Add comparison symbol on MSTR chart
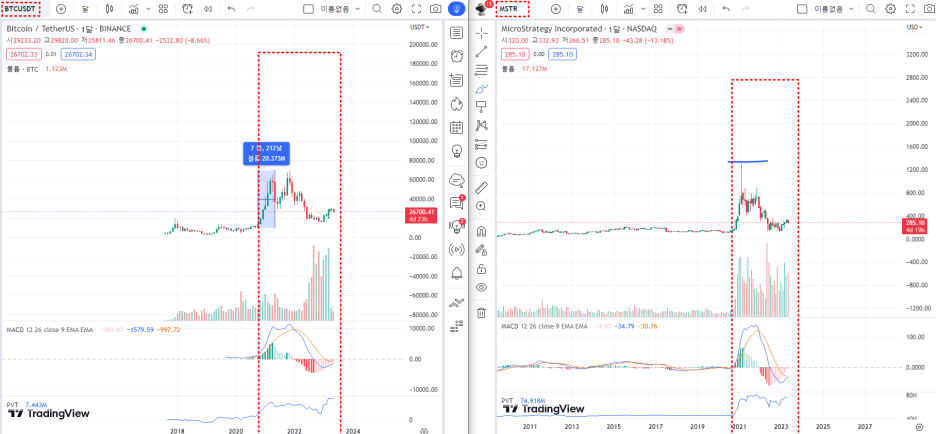 coord(556,9)
